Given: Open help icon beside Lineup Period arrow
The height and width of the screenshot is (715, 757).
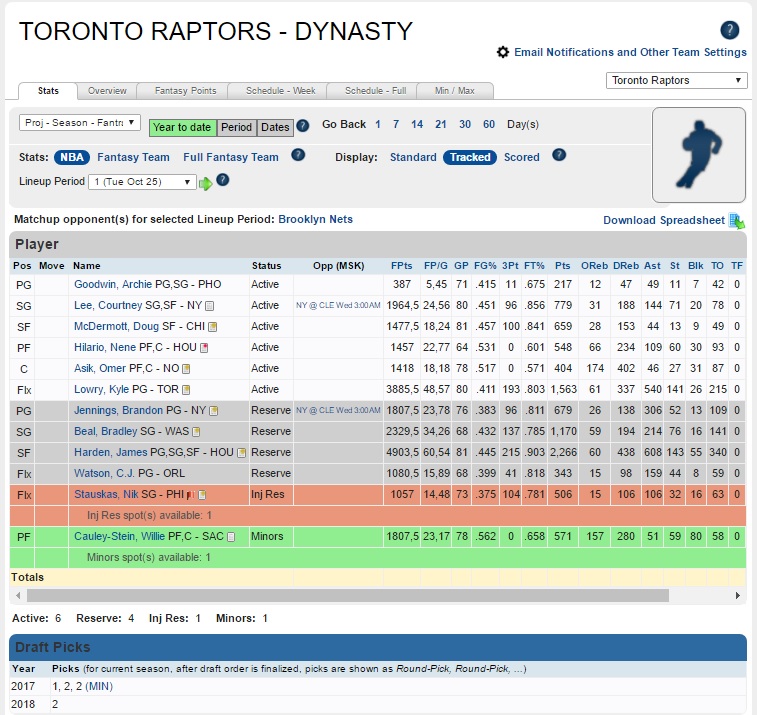Looking at the screenshot, I should 223,180.
